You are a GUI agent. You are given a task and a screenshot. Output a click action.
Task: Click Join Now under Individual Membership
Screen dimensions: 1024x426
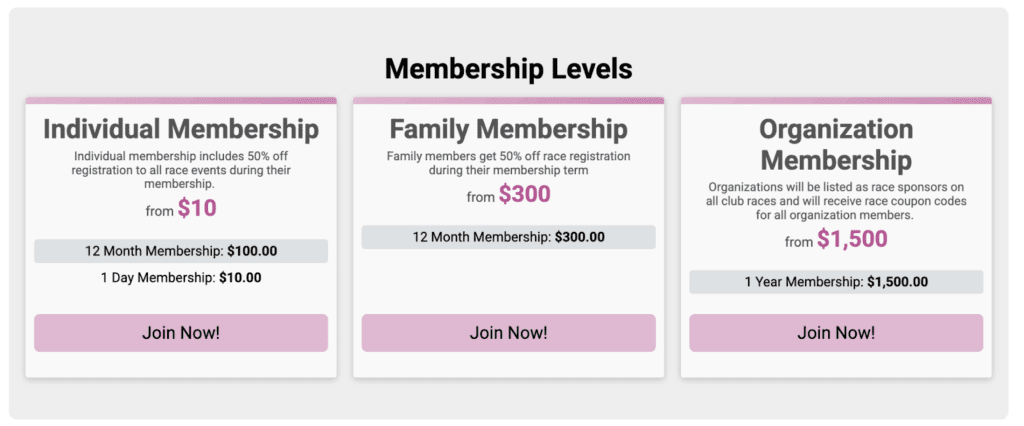coord(181,333)
